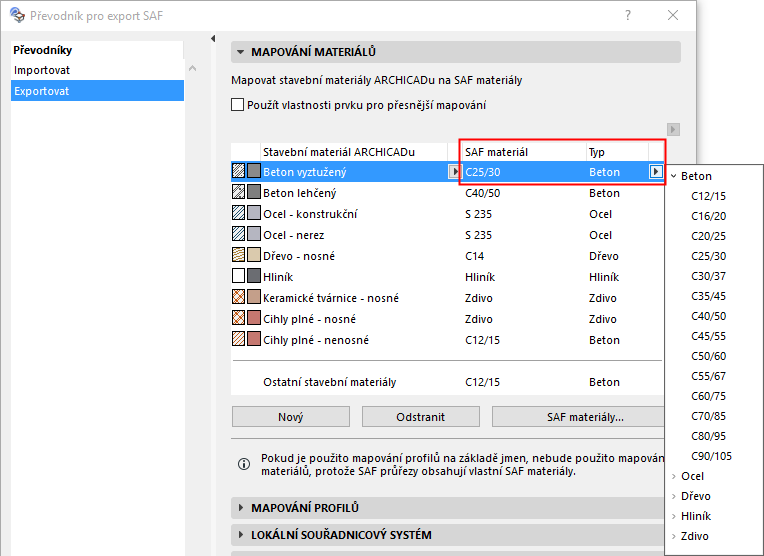Viewport: 764px width, 556px height.
Task: Choose C90/105 from the Beton list
Action: pos(711,456)
